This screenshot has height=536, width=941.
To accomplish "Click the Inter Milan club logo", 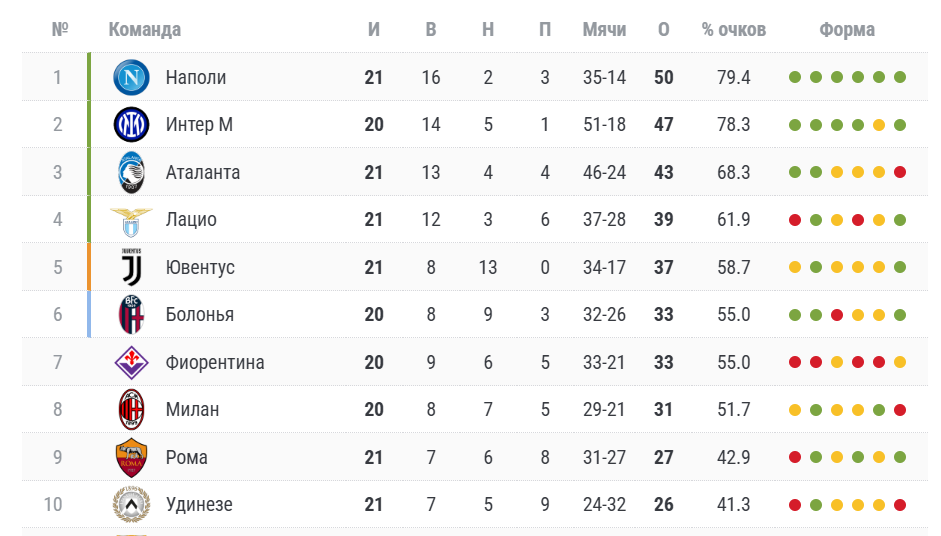I will [x=131, y=124].
